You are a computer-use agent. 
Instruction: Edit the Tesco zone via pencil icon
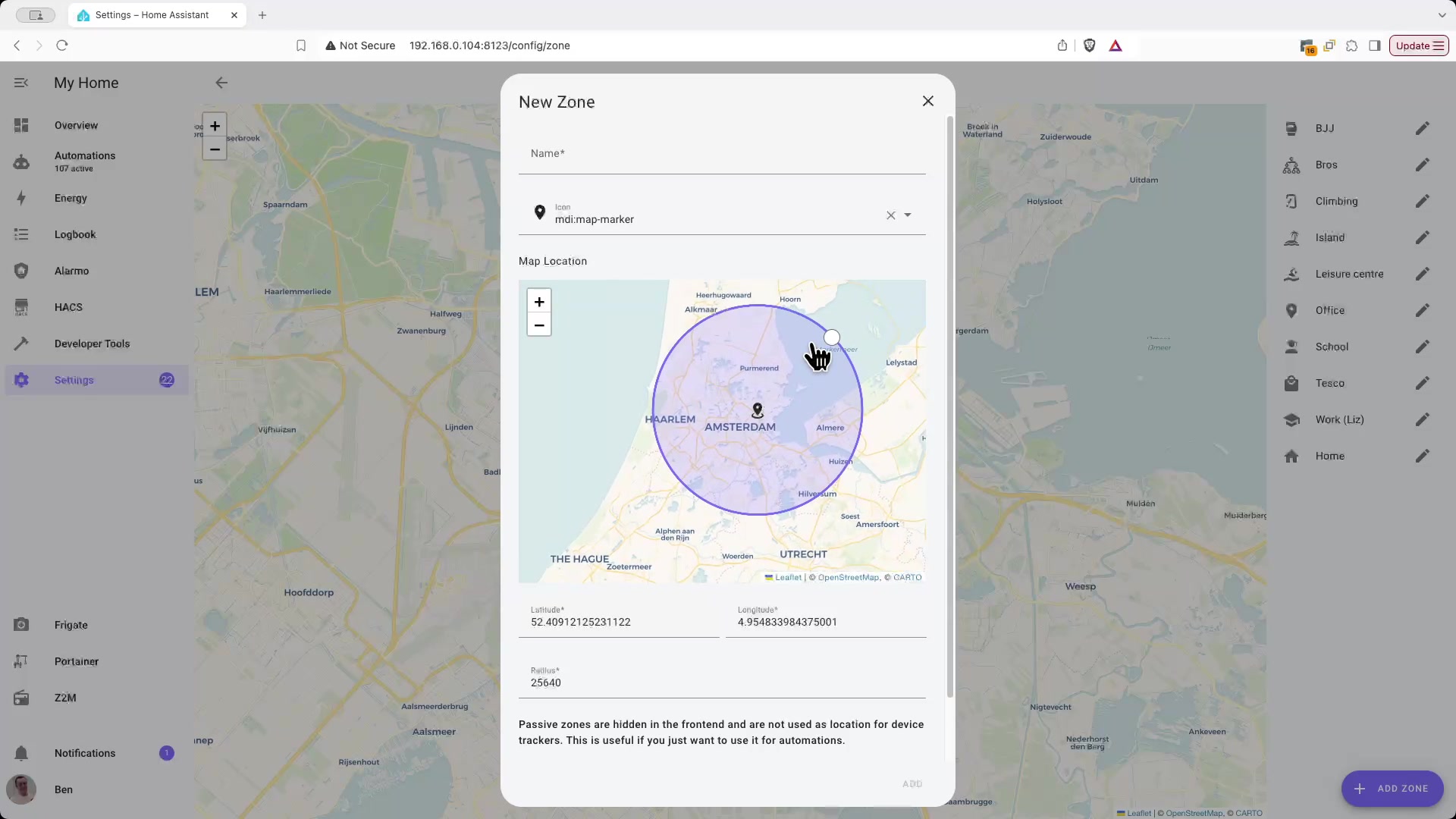click(x=1422, y=383)
